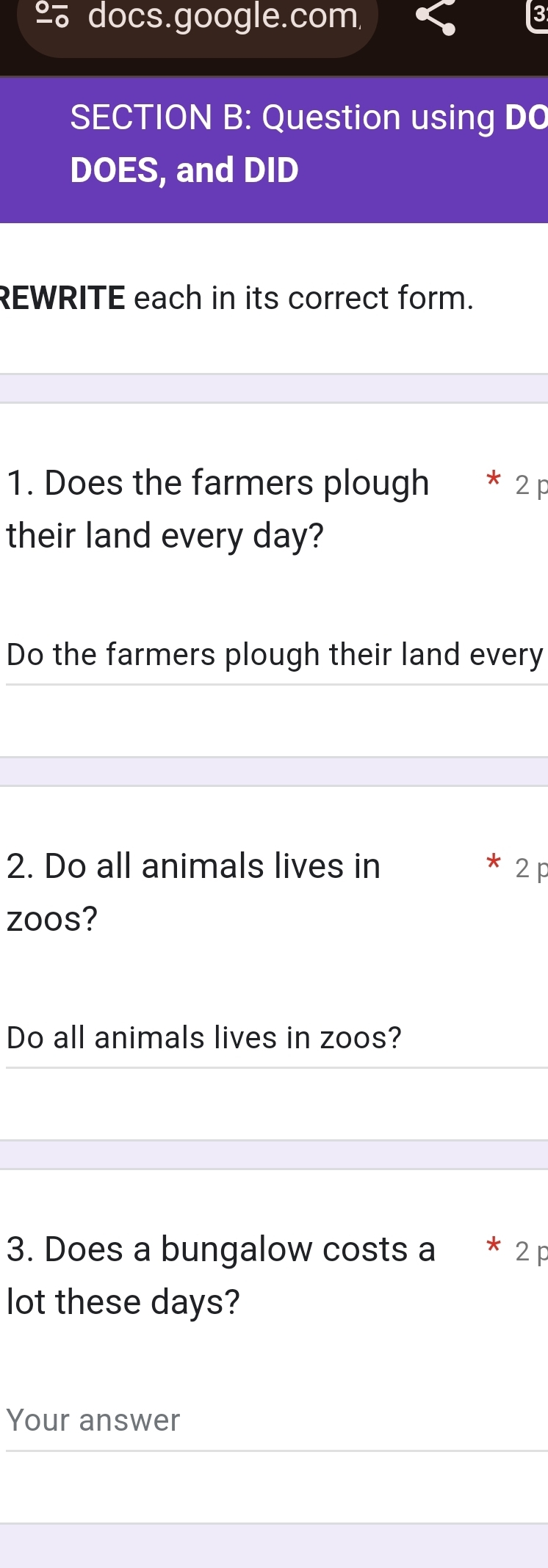Tap the 'DOES, and DID' header line
The image size is (548, 1568).
184,170
